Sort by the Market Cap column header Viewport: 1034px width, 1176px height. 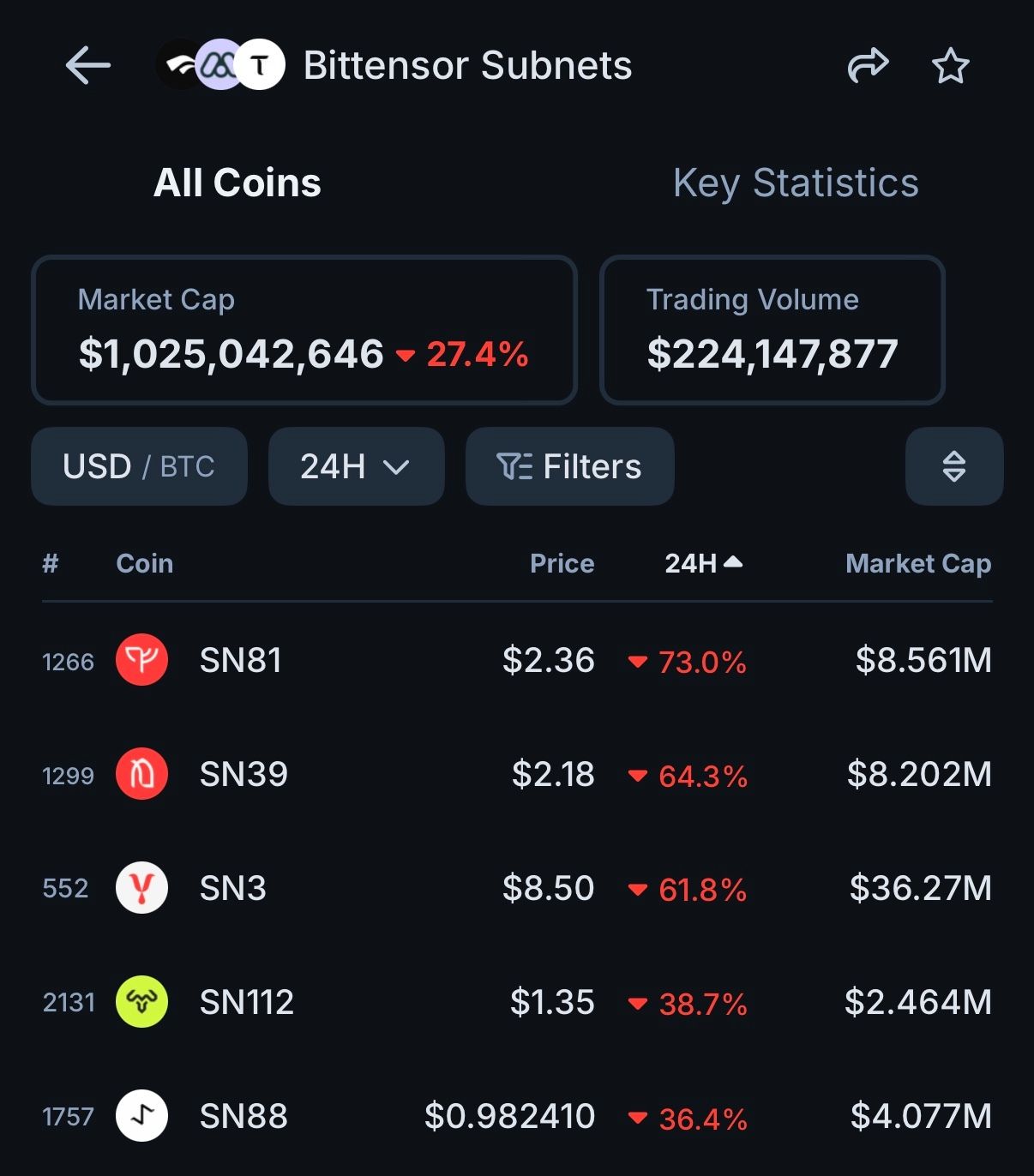(x=917, y=563)
